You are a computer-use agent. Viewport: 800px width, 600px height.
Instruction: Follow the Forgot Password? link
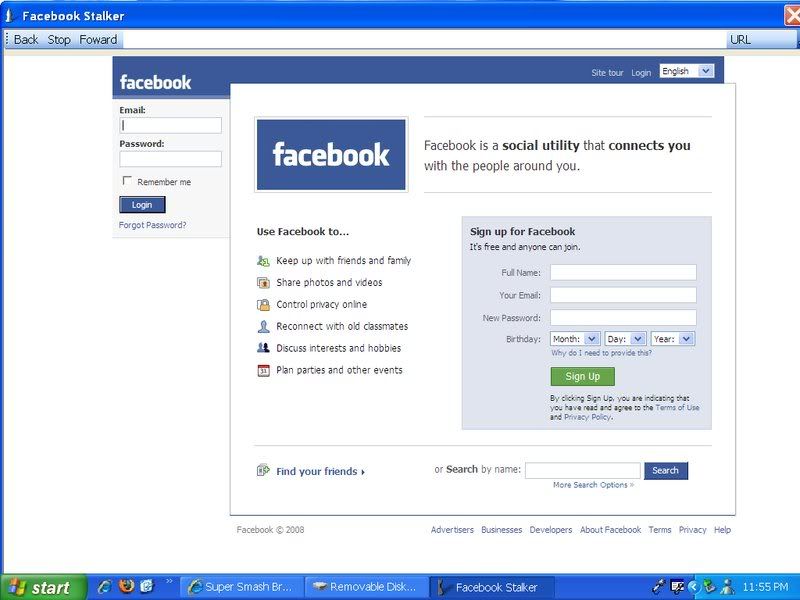coord(152,225)
